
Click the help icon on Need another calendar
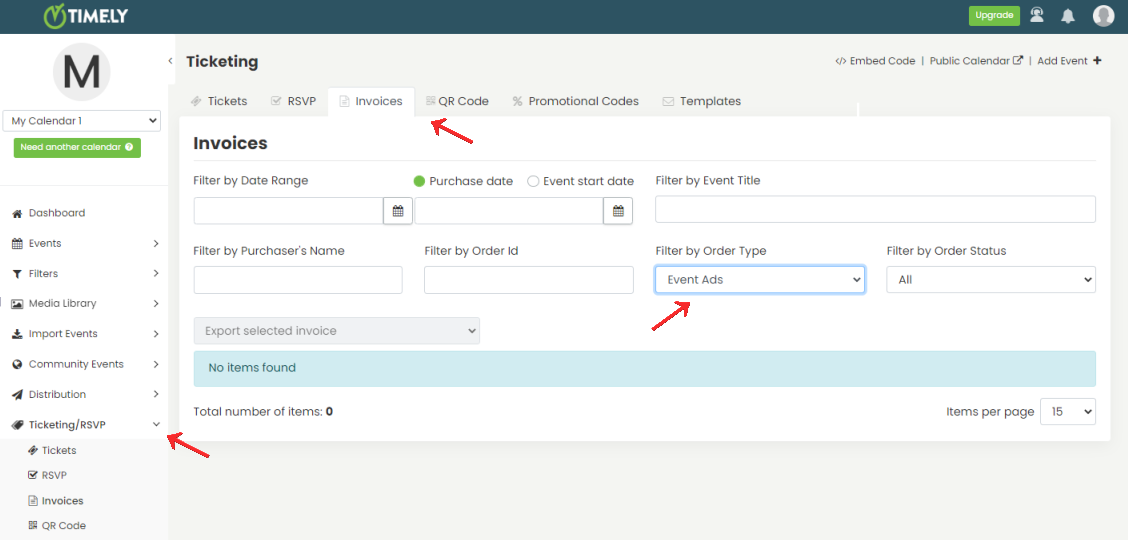(129, 147)
